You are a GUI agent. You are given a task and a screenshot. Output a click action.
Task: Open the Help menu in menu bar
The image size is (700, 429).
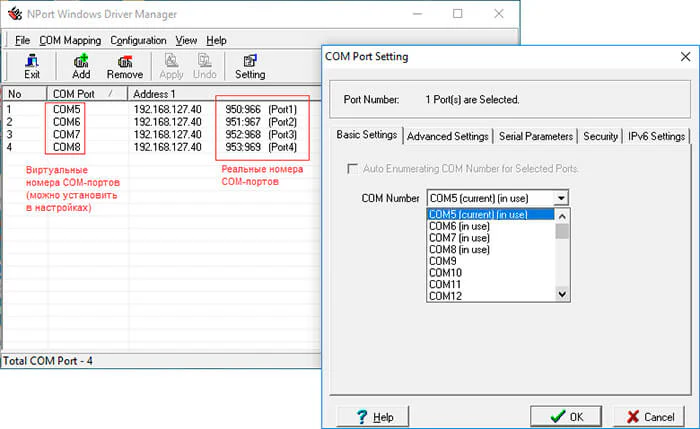(217, 41)
